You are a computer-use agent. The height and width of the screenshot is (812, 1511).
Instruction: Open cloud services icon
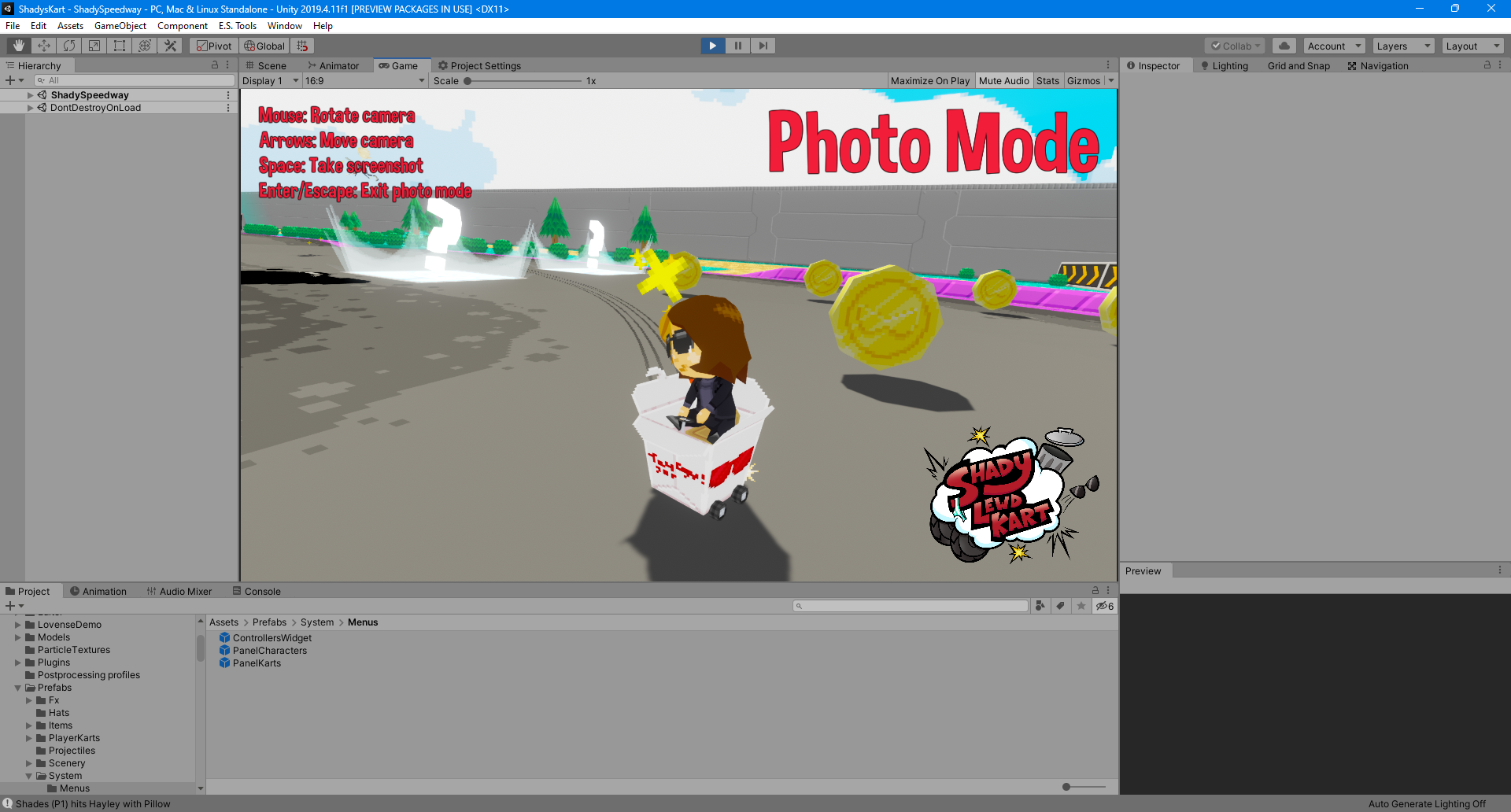pyautogui.click(x=1284, y=46)
